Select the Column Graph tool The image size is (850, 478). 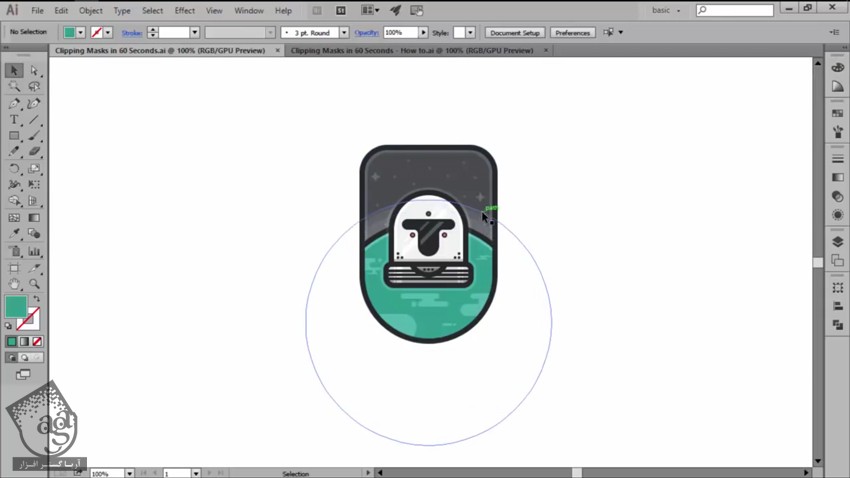click(x=34, y=251)
